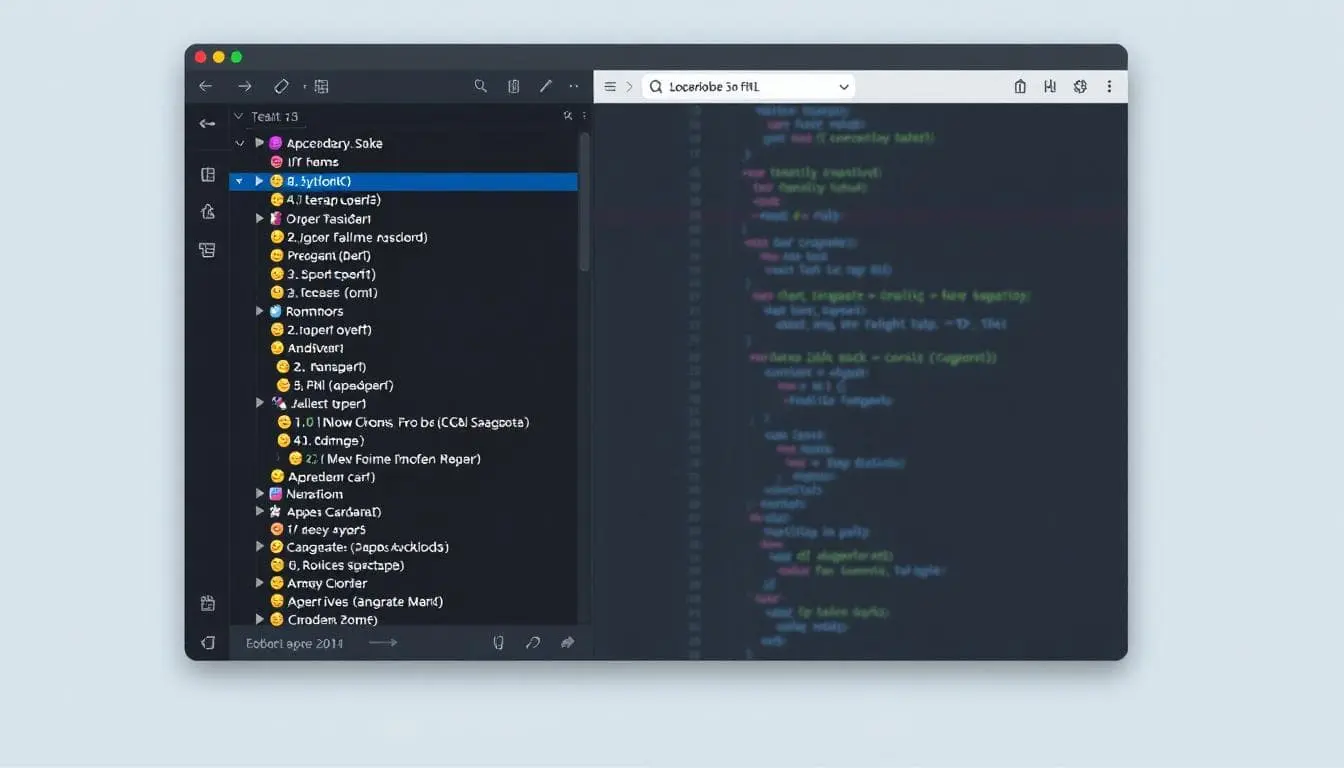Select the Agert ives (angrate Marid) row

[403, 601]
